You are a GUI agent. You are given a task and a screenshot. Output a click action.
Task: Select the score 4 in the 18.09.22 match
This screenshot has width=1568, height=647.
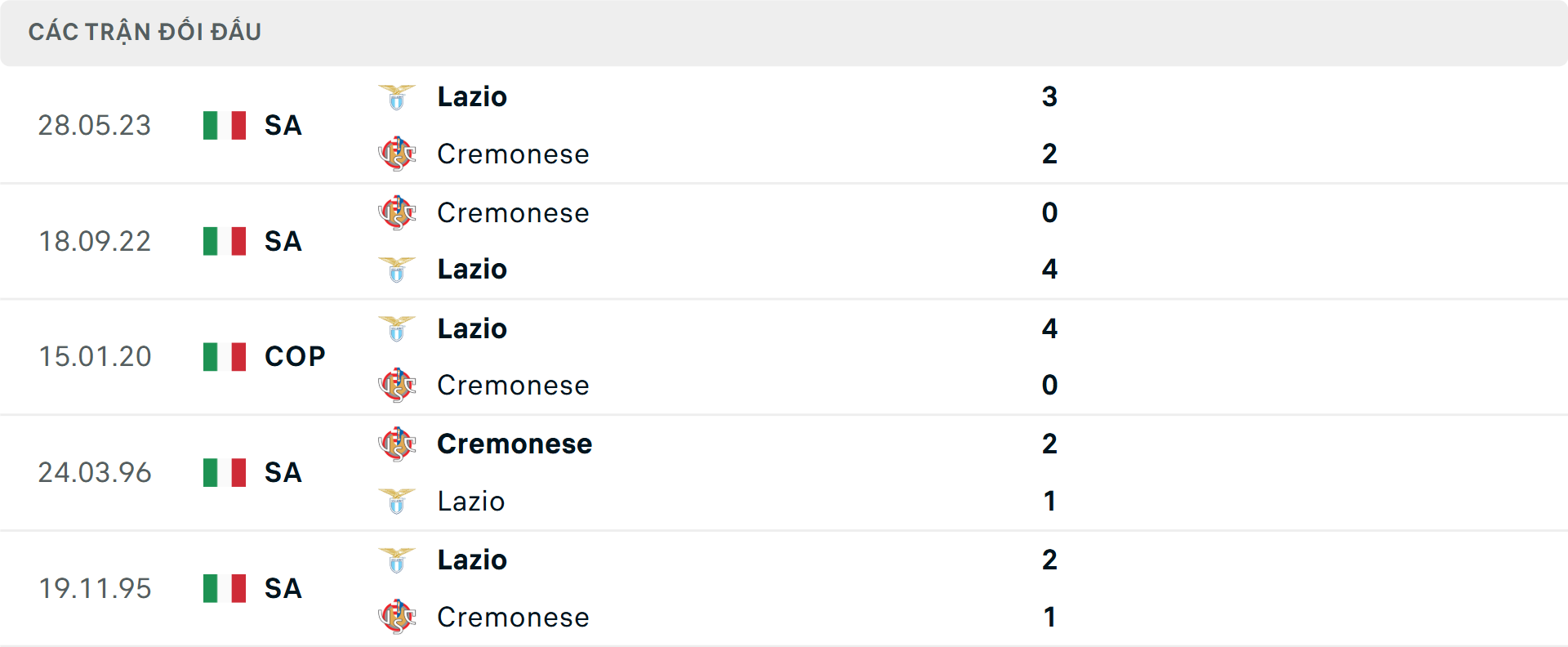pyautogui.click(x=1050, y=270)
